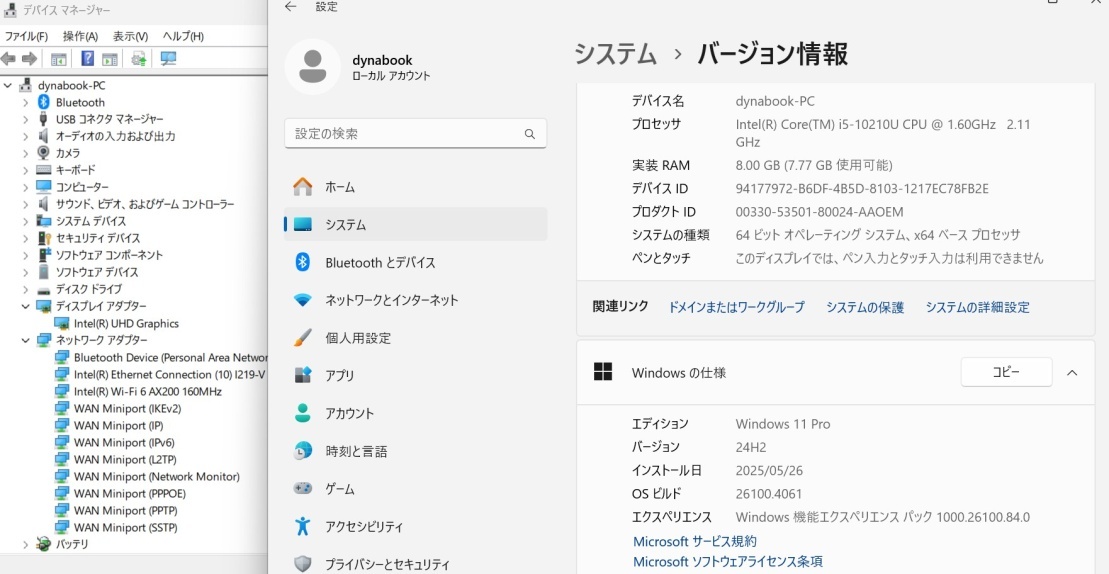The width and height of the screenshot is (1109, 574).
Task: Open the ヘルプ(H) menu
Action: click(183, 36)
